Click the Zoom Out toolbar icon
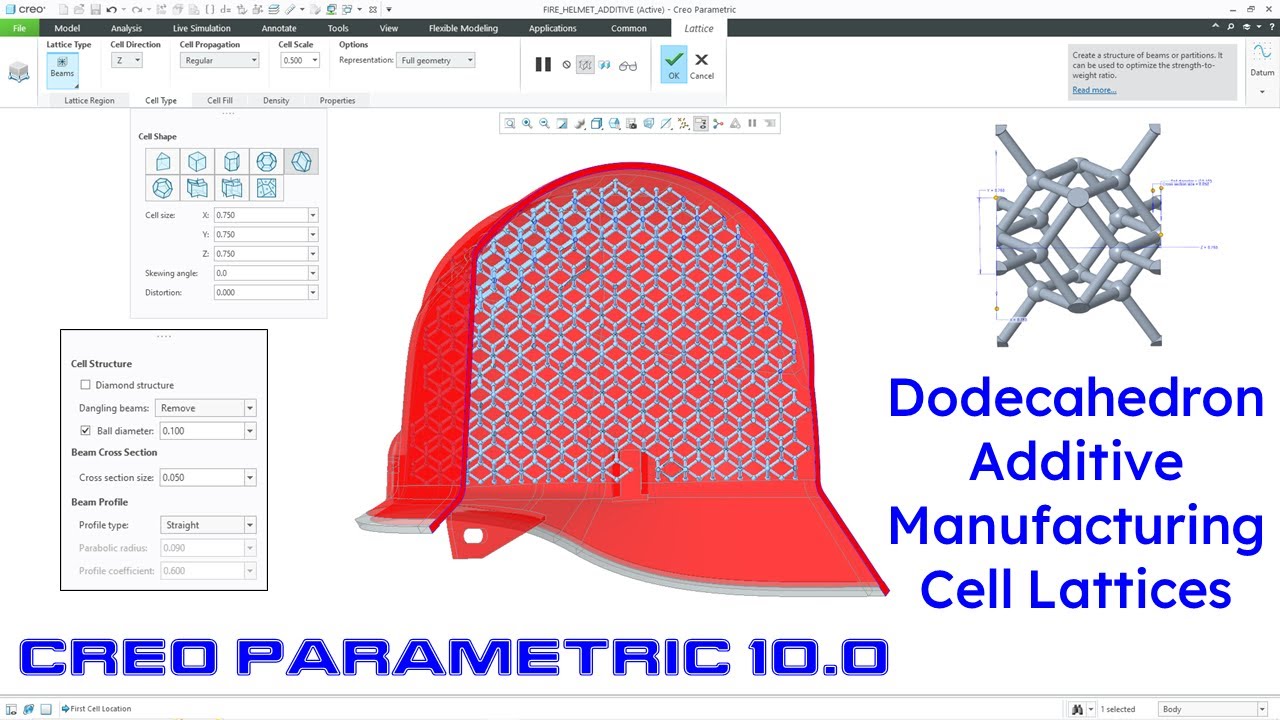This screenshot has width=1280, height=720. tap(544, 124)
